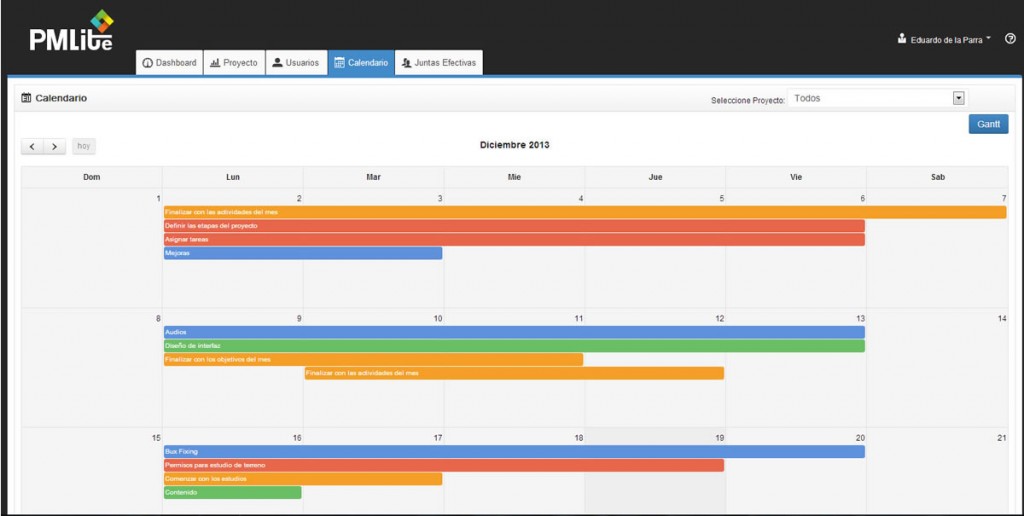Screen dimensions: 1024x516
Task: Open Permisos para estudio de terreno event
Action: click(443, 466)
